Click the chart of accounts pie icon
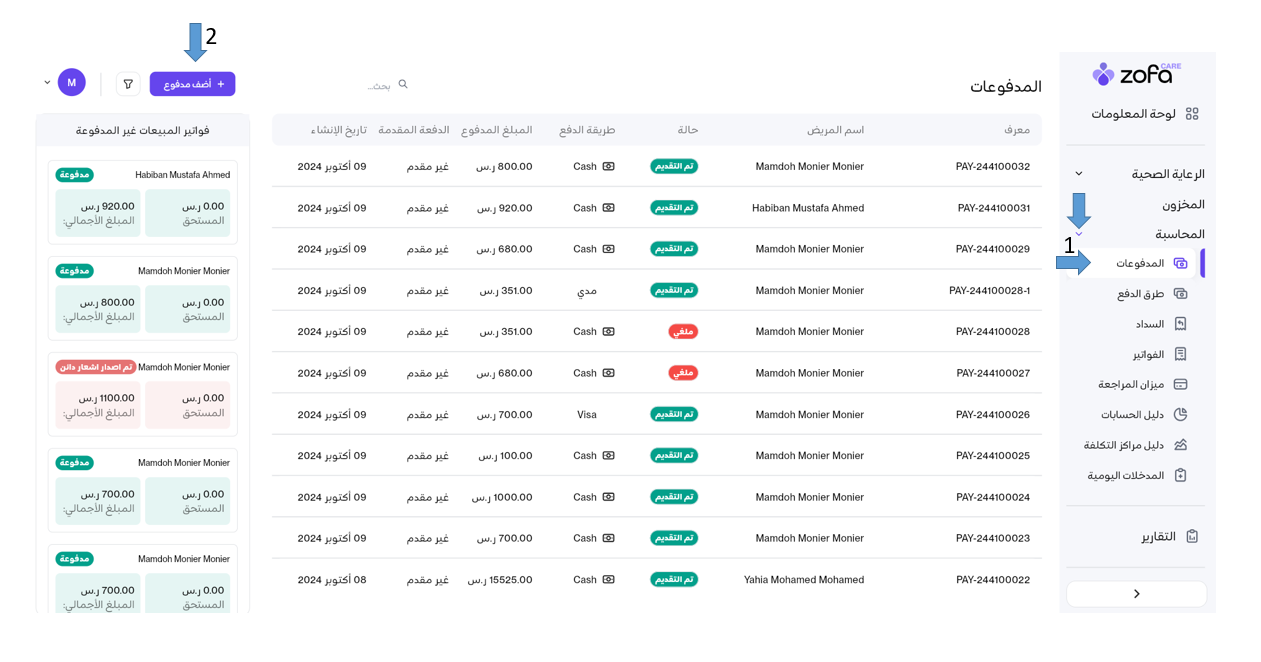Viewport: 1261px width, 662px height. click(1180, 414)
